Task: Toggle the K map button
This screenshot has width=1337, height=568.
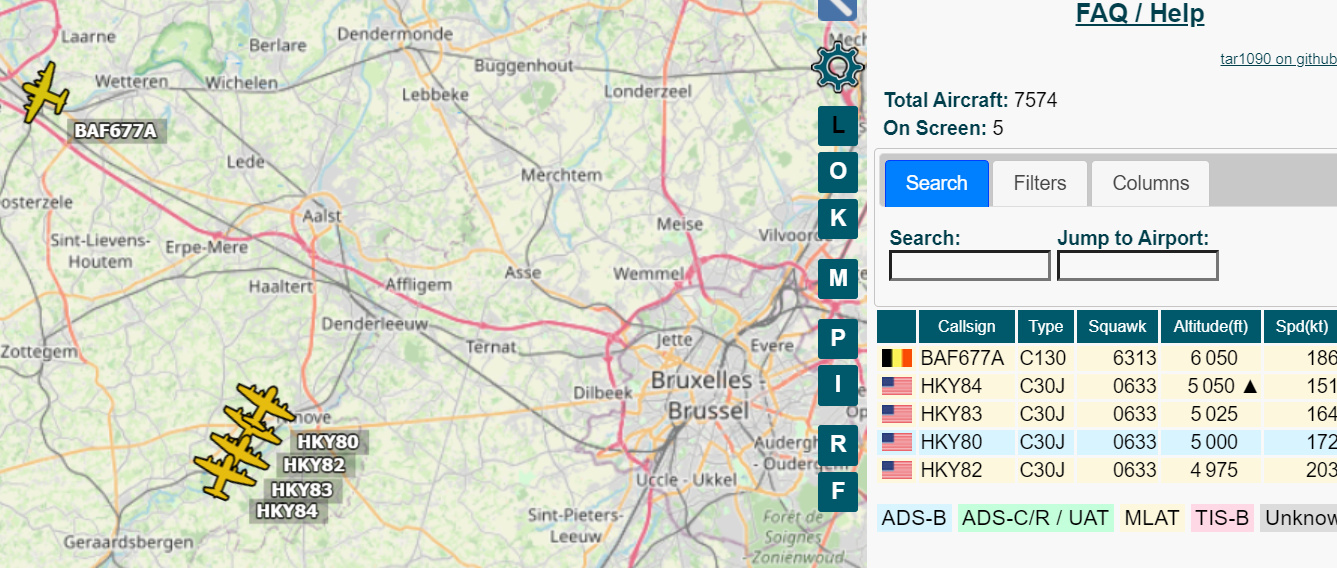Action: (x=837, y=218)
